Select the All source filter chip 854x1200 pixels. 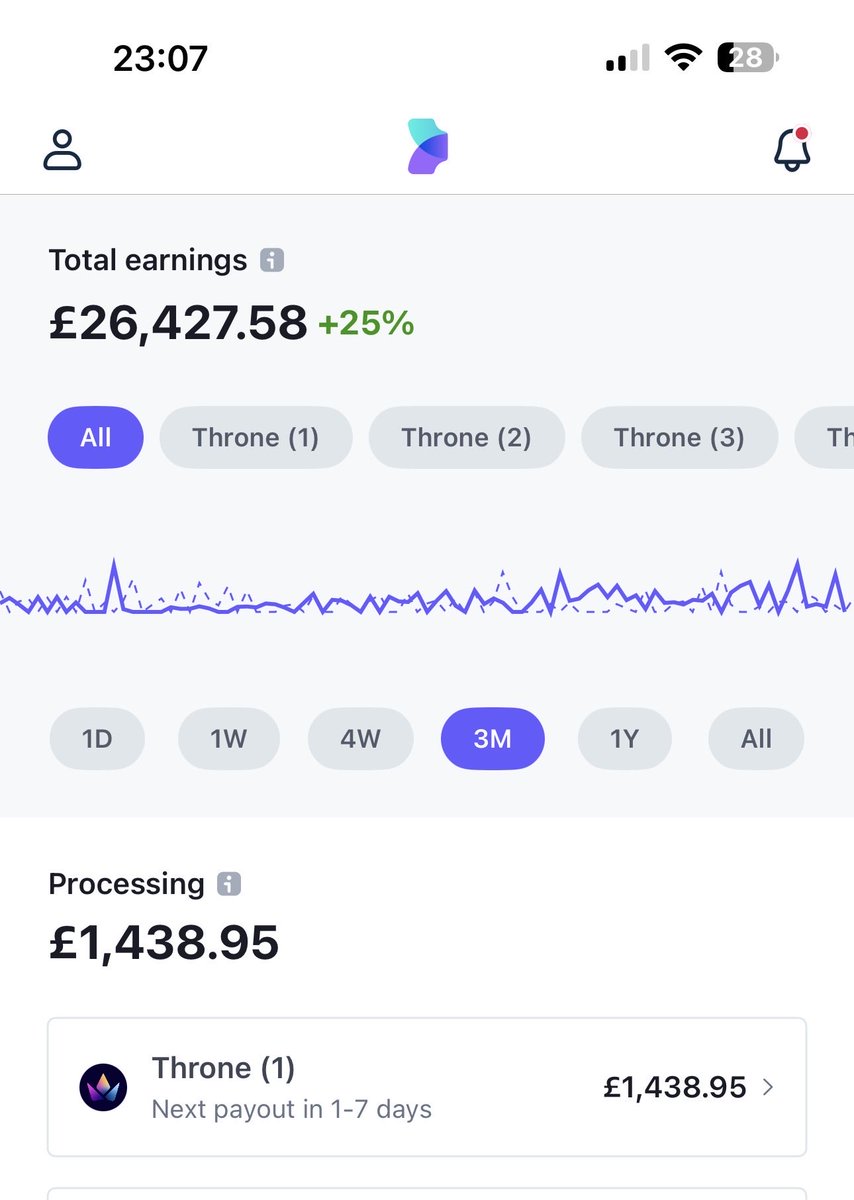click(96, 438)
